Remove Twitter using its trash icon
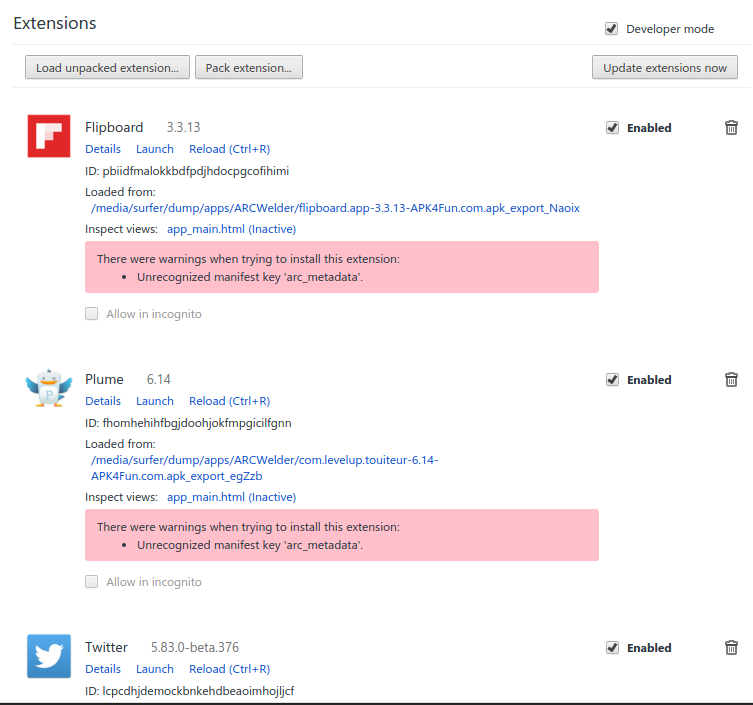The image size is (753, 705). [x=731, y=647]
